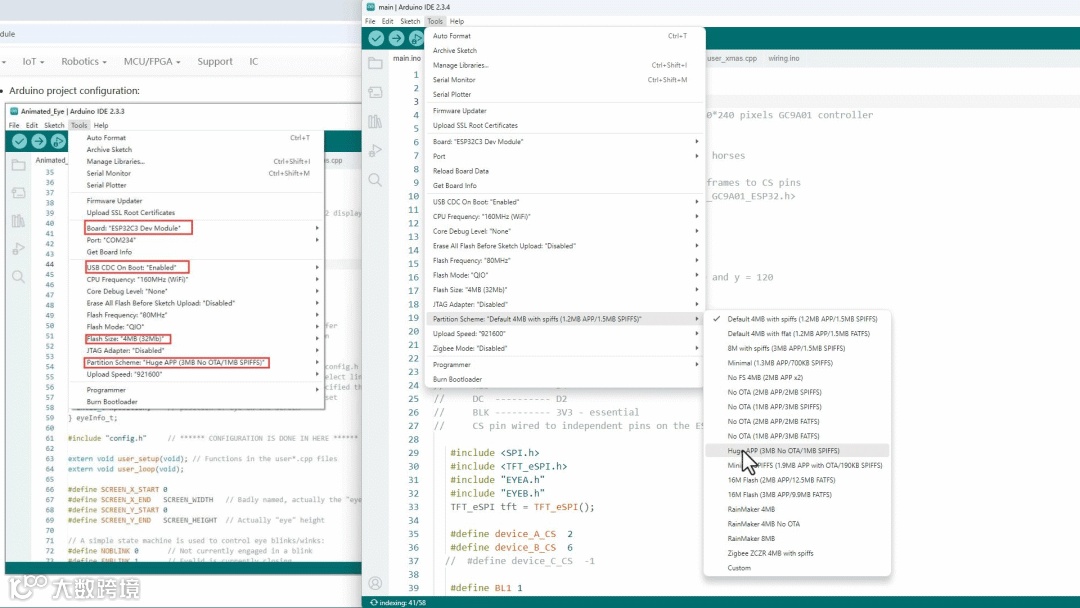Click Verify button in main Arduino IDE window
The image size is (1080, 608).
[x=376, y=38]
